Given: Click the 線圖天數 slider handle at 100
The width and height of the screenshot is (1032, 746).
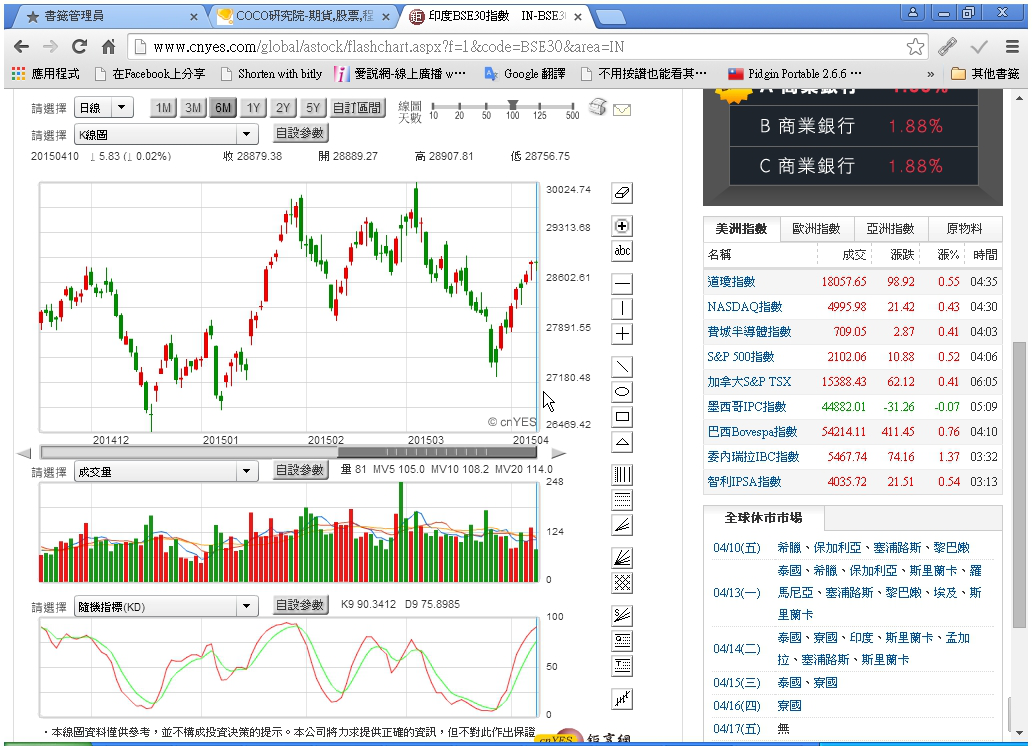Looking at the screenshot, I should [x=513, y=105].
